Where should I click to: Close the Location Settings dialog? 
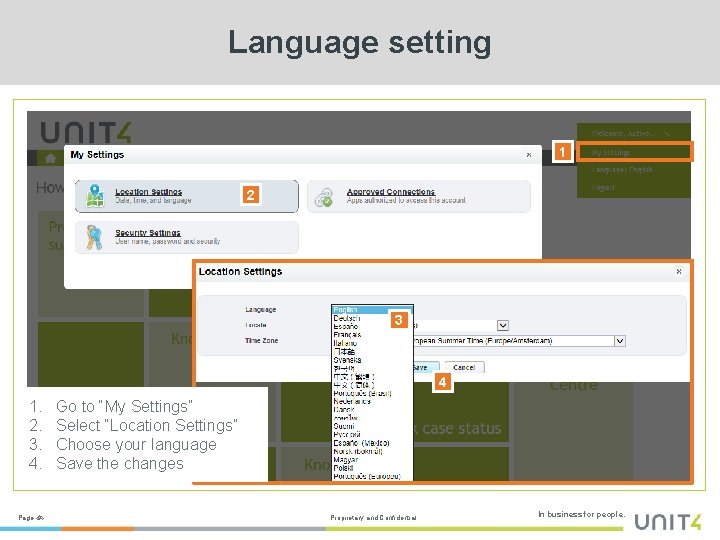click(x=679, y=271)
